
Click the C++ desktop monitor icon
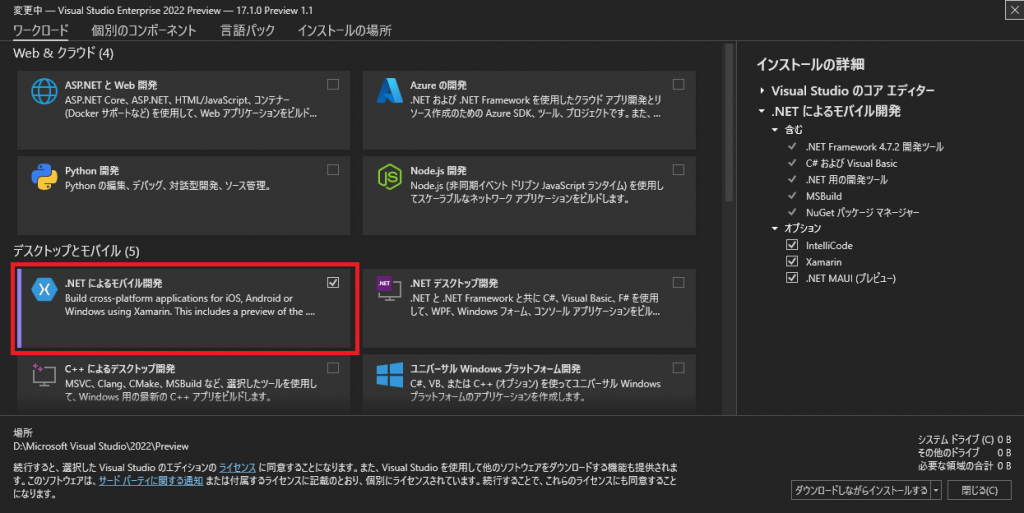click(x=44, y=375)
